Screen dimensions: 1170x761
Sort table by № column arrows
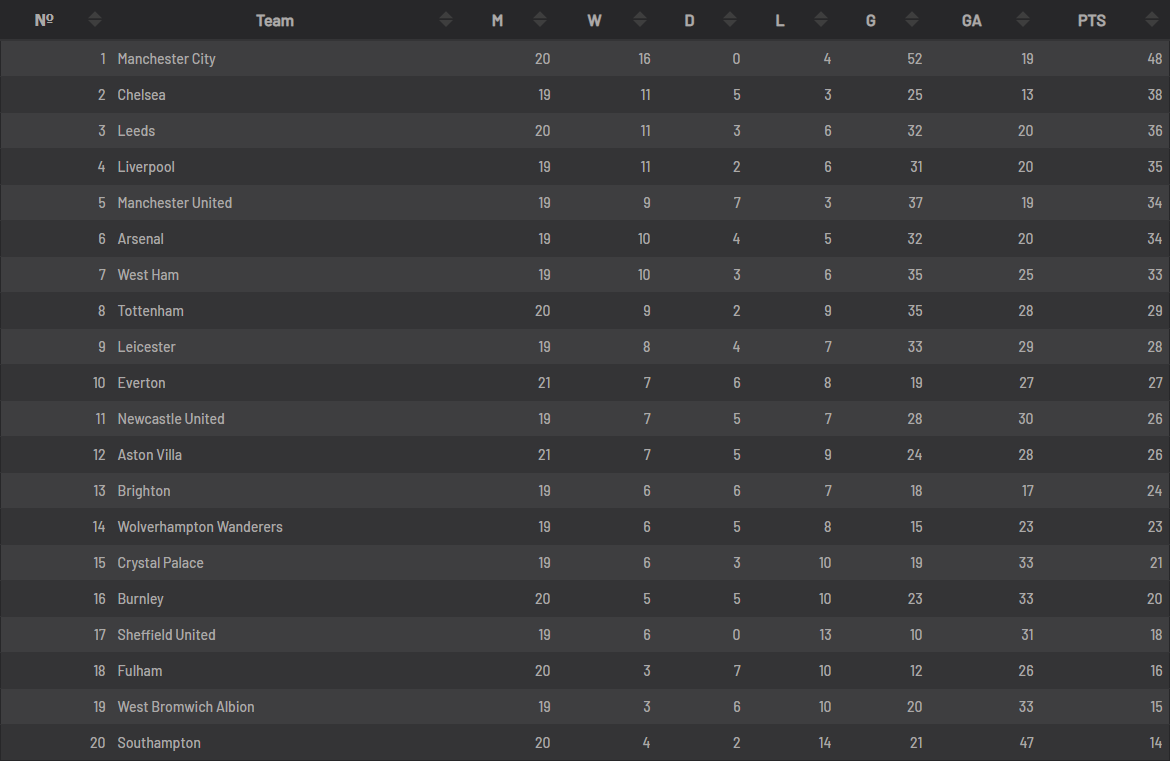(x=94, y=20)
